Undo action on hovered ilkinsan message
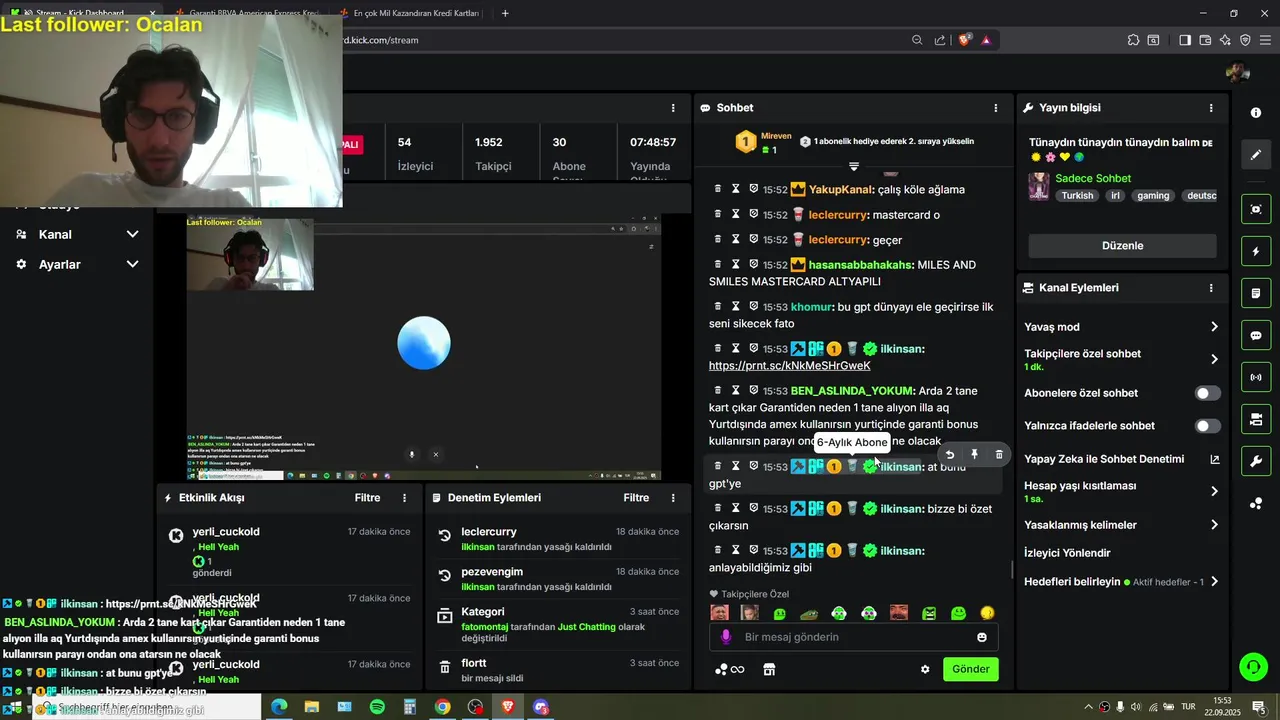The height and width of the screenshot is (720, 1280). click(x=950, y=455)
